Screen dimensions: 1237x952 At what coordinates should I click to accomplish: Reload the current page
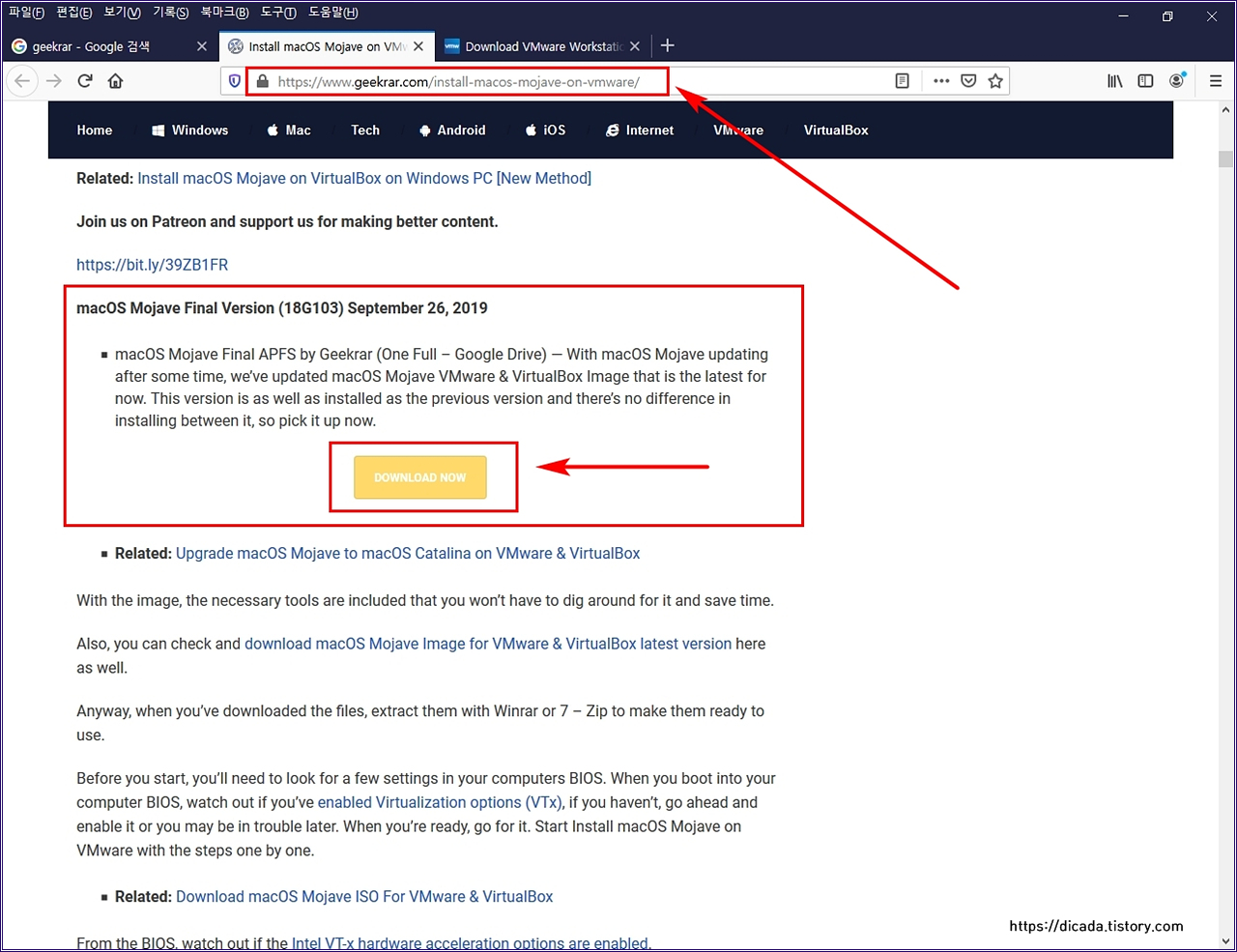point(85,81)
